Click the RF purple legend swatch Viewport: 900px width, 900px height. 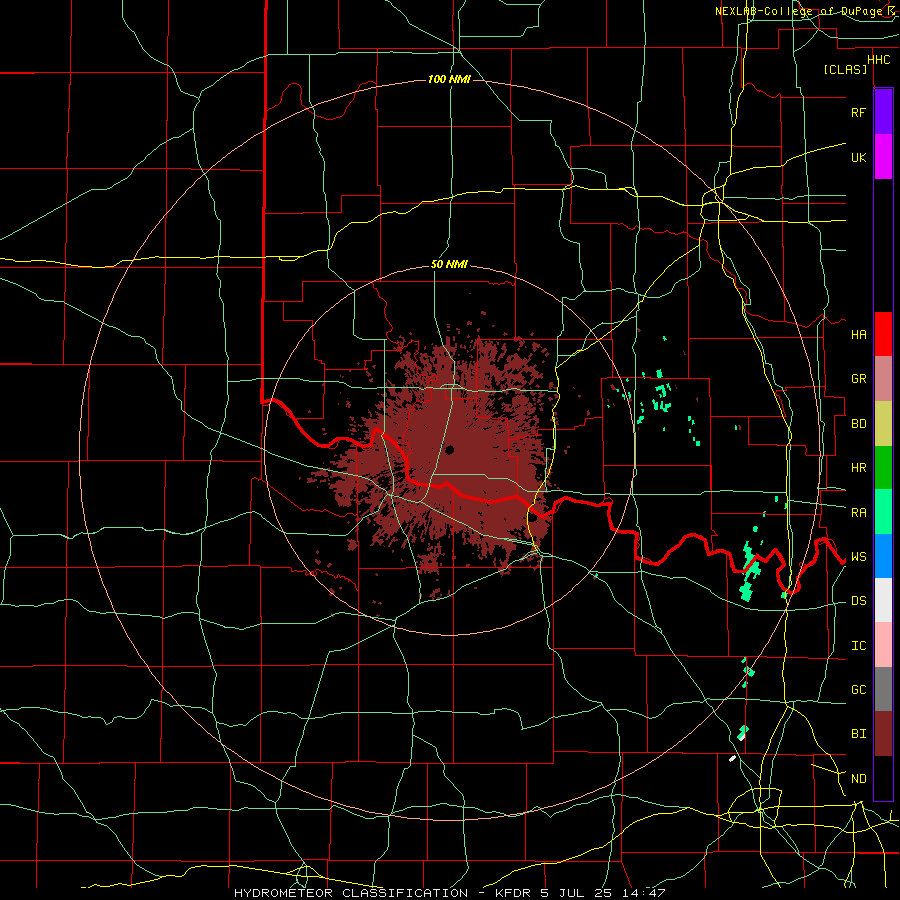point(883,111)
